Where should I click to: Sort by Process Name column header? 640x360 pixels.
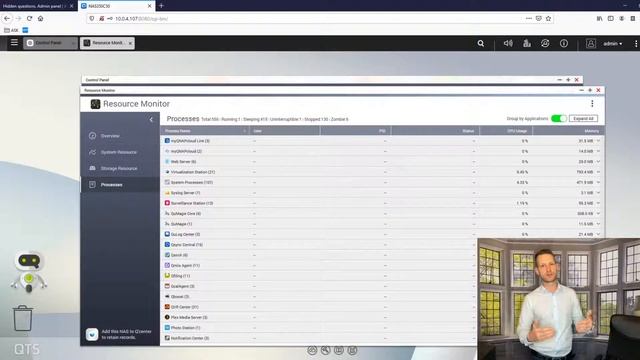coord(205,131)
